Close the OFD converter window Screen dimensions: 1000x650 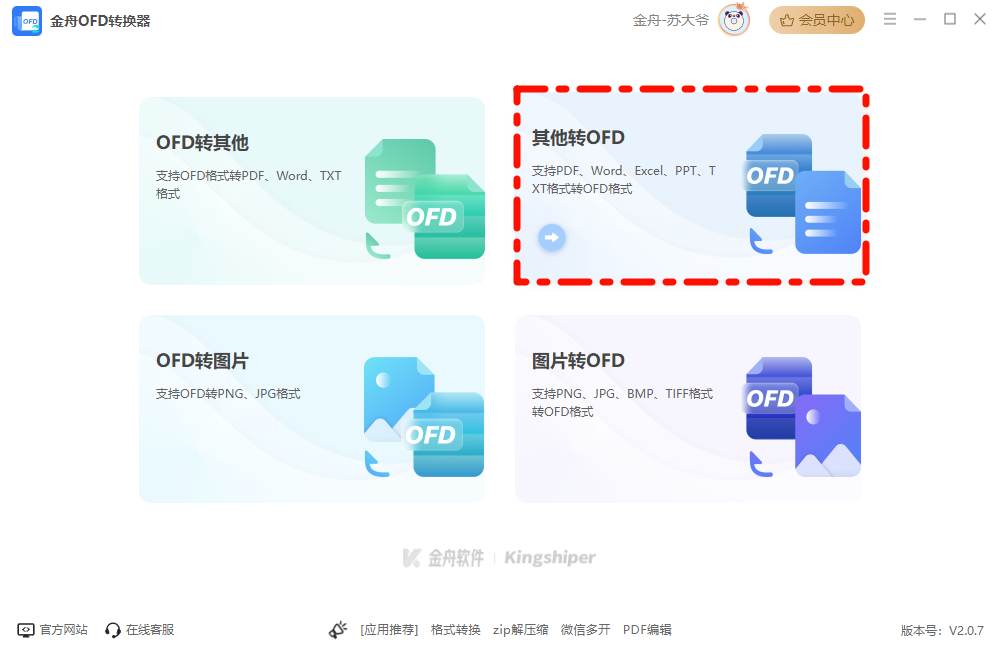point(980,19)
